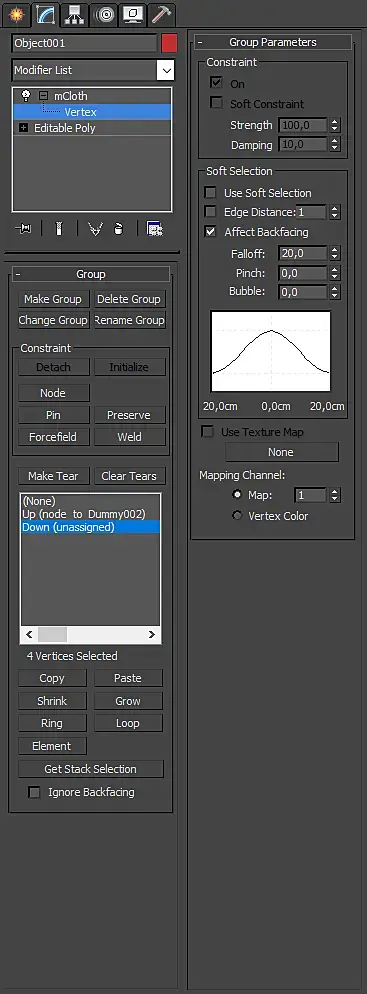Toggle Affect Backfacing checkbox
Viewport: 367px width, 994px height.
pos(210,232)
